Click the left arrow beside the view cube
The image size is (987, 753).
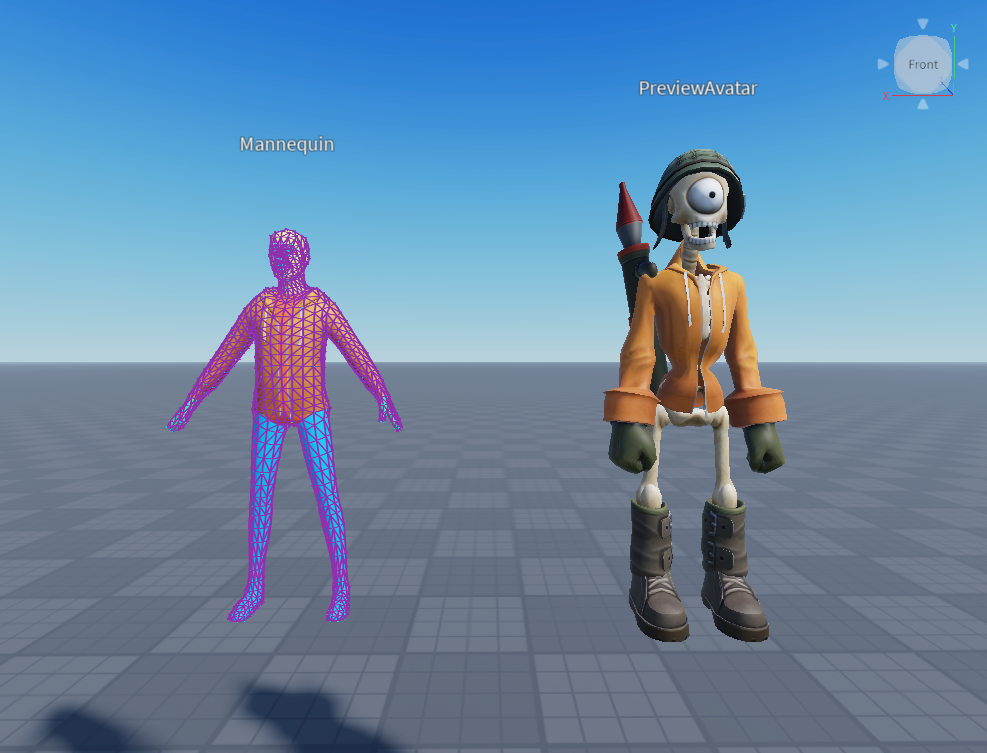click(x=883, y=64)
